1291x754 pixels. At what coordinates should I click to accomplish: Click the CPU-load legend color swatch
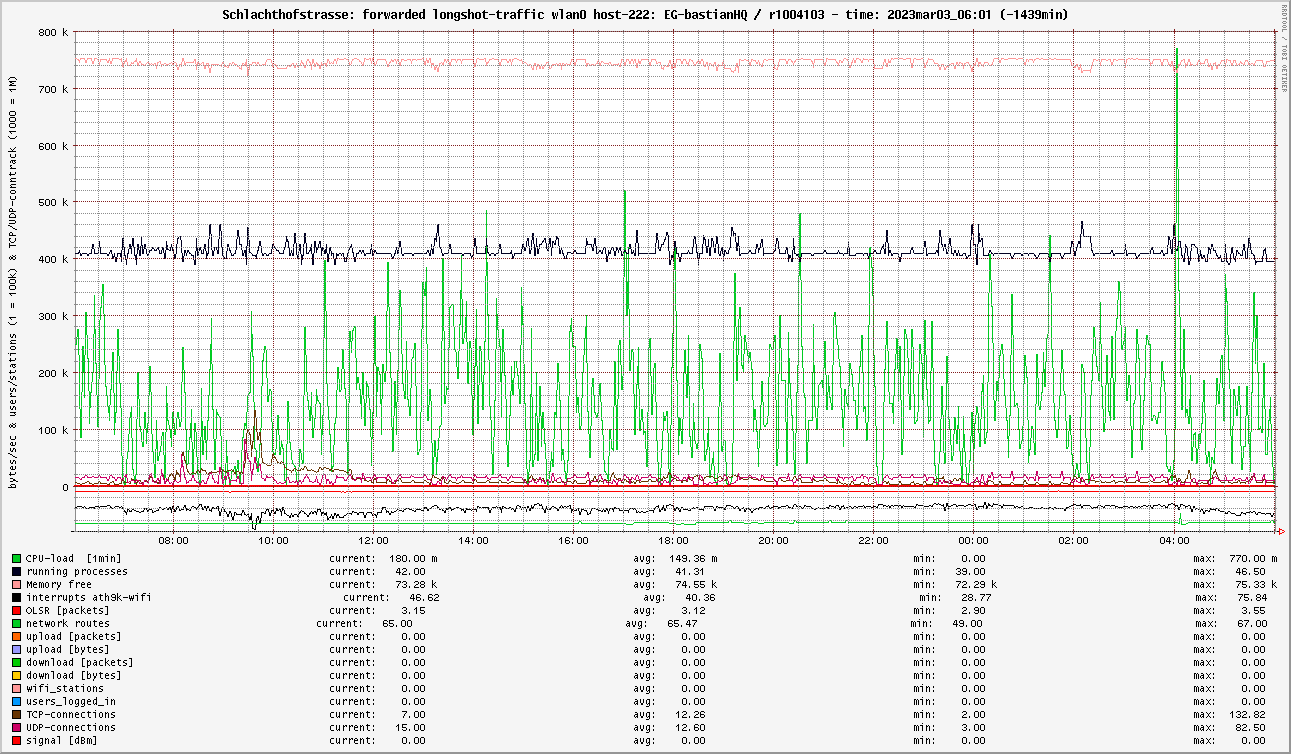point(17,558)
